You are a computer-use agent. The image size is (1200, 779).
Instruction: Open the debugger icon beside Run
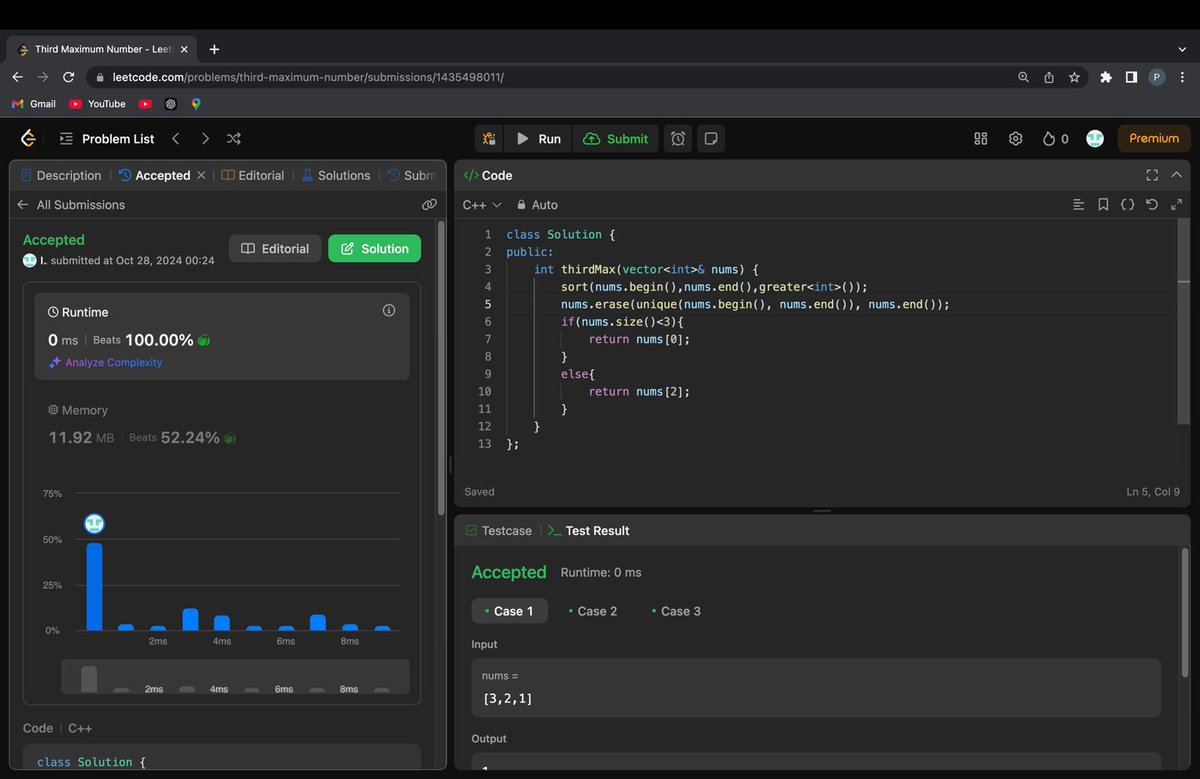(488, 139)
